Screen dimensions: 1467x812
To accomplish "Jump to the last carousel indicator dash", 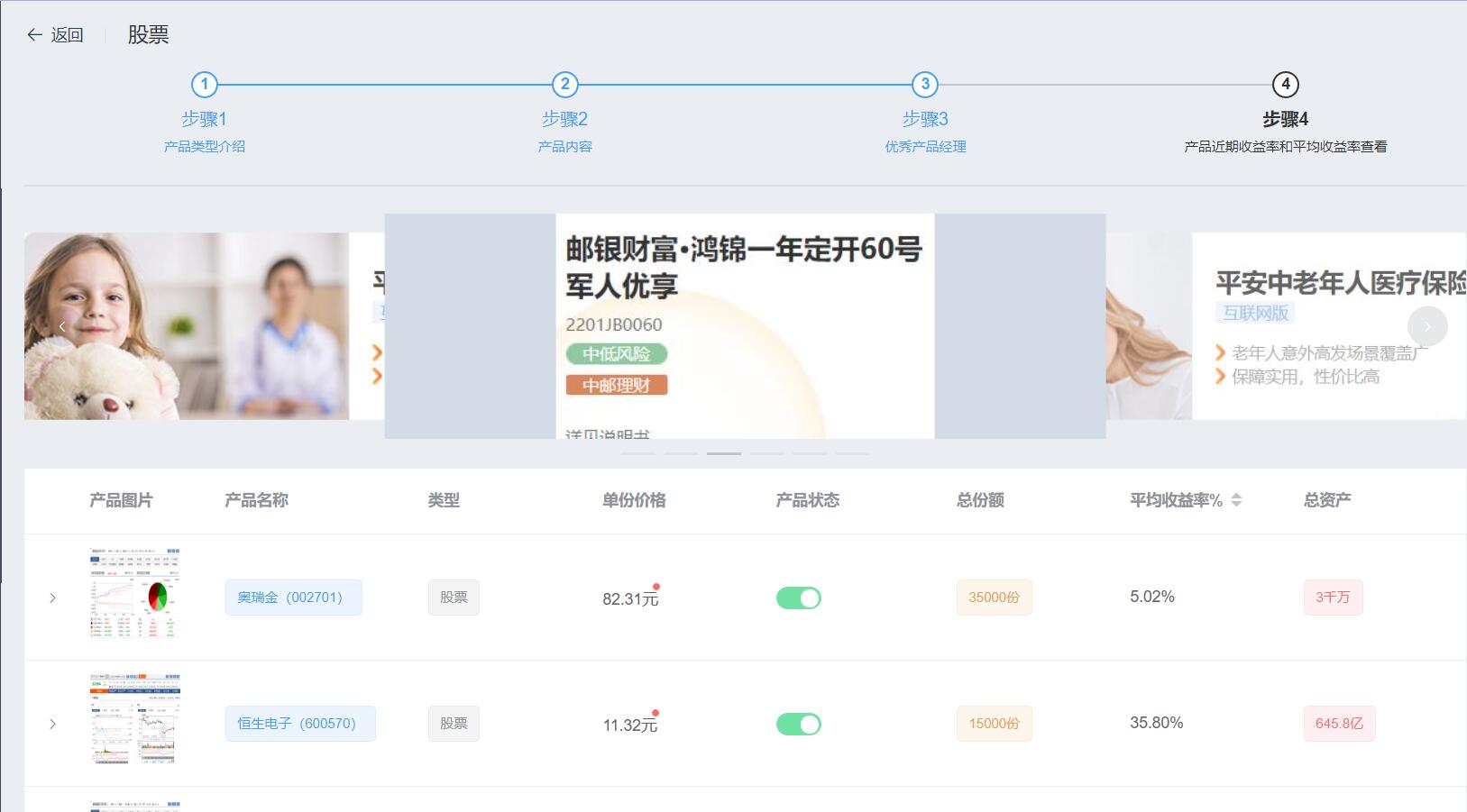I will coord(852,453).
